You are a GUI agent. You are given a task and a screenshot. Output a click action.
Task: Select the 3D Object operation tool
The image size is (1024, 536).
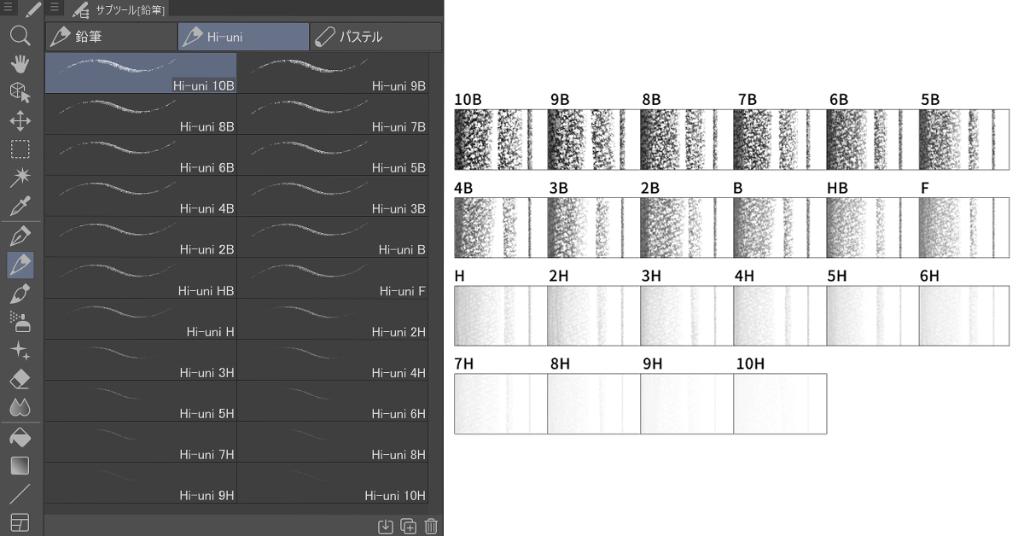click(x=20, y=93)
